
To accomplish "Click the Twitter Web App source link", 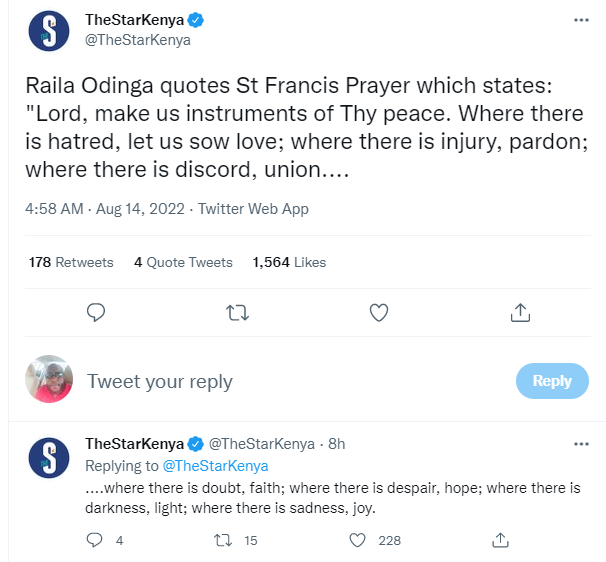I will 254,209.
